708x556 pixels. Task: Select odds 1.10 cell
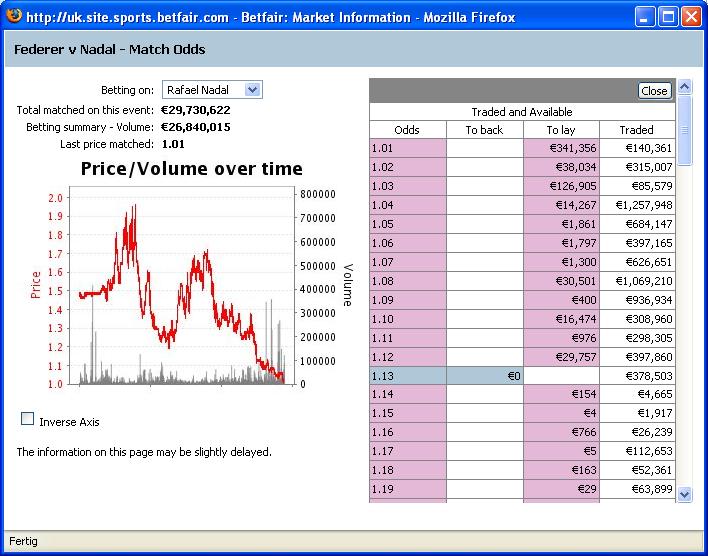[408, 319]
